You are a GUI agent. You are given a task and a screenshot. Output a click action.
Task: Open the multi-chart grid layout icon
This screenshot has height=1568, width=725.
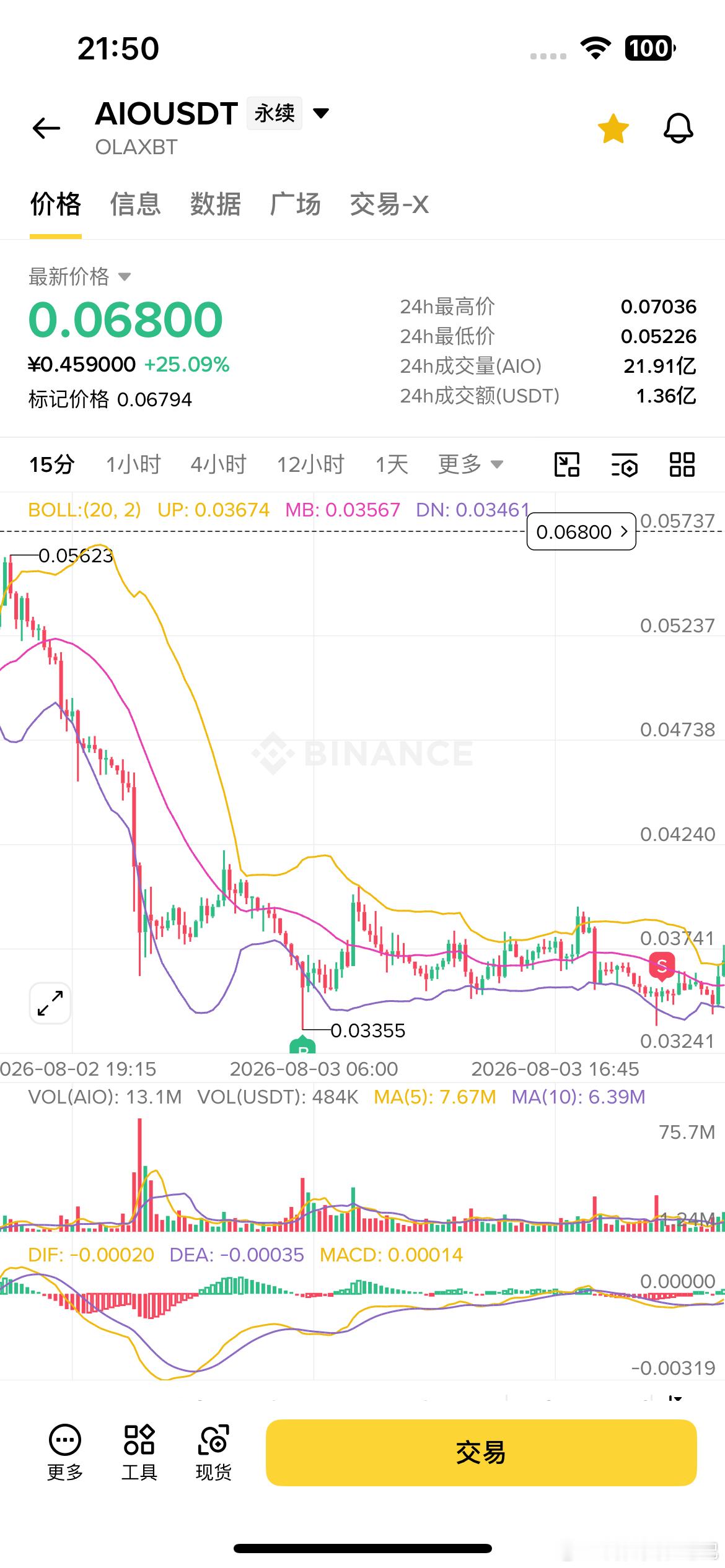pos(682,464)
